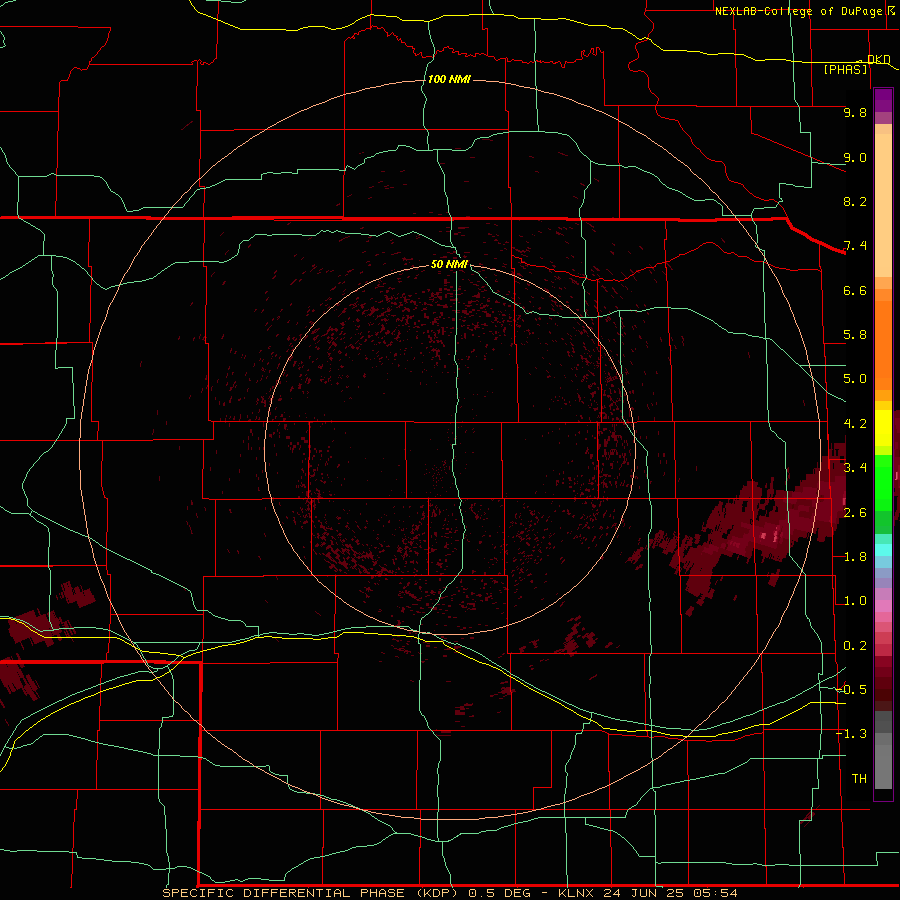Click the light peach segment of color bar
This screenshot has width=900, height=900.
click(883, 205)
